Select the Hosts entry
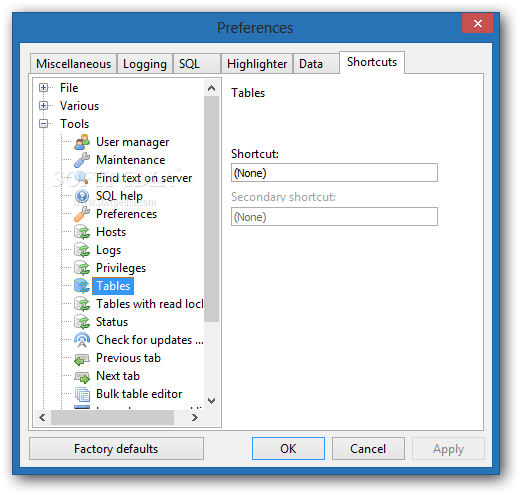The image size is (520, 495). click(111, 232)
